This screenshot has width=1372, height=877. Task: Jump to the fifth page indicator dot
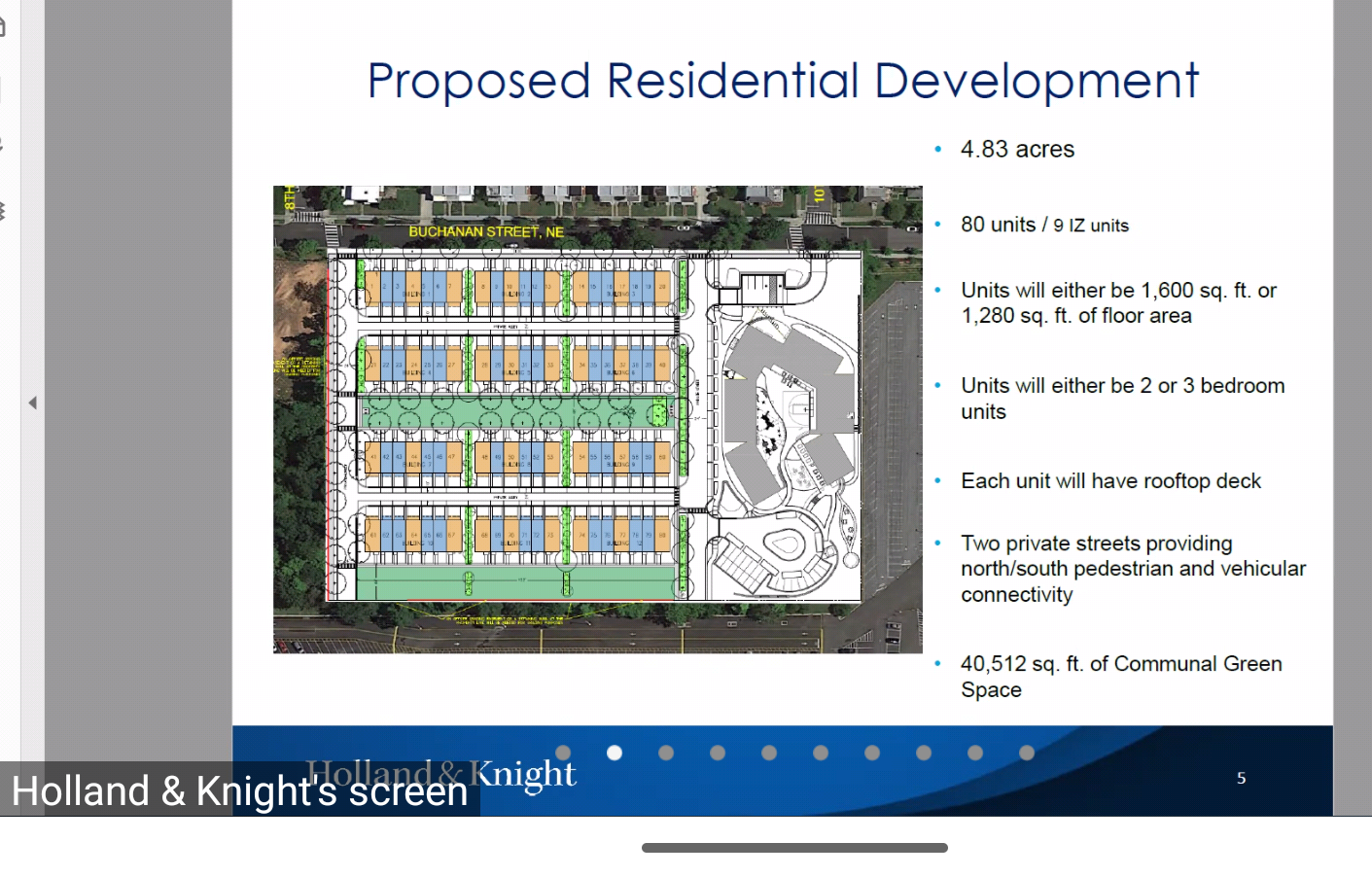[769, 753]
